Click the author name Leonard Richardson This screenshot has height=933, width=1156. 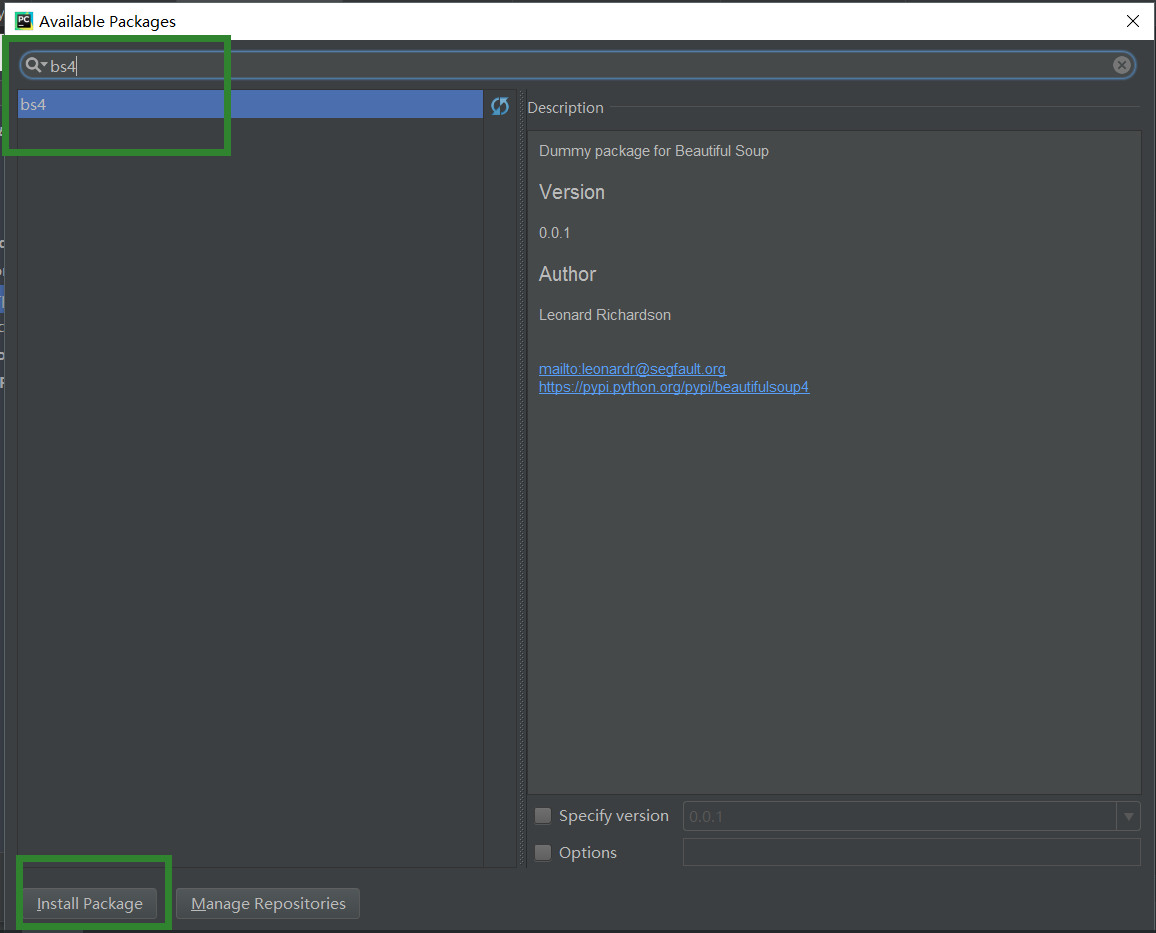click(605, 315)
